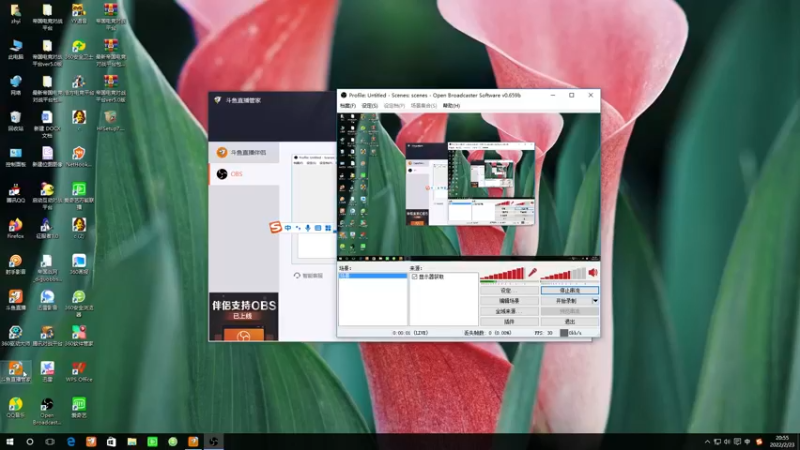Screen dimensions: 800x450
Task: Toggle the 显示器获取 source checkbox
Action: [x=414, y=277]
